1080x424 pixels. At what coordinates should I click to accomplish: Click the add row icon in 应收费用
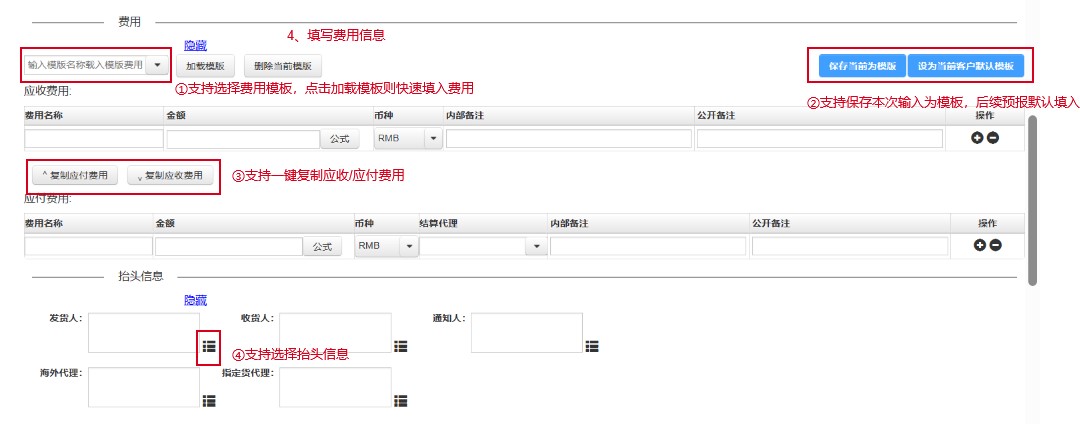977,138
